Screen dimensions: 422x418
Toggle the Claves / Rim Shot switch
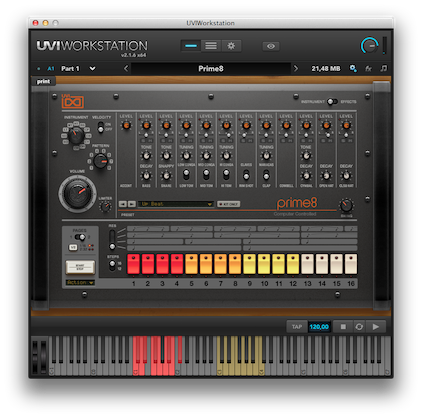click(x=246, y=175)
